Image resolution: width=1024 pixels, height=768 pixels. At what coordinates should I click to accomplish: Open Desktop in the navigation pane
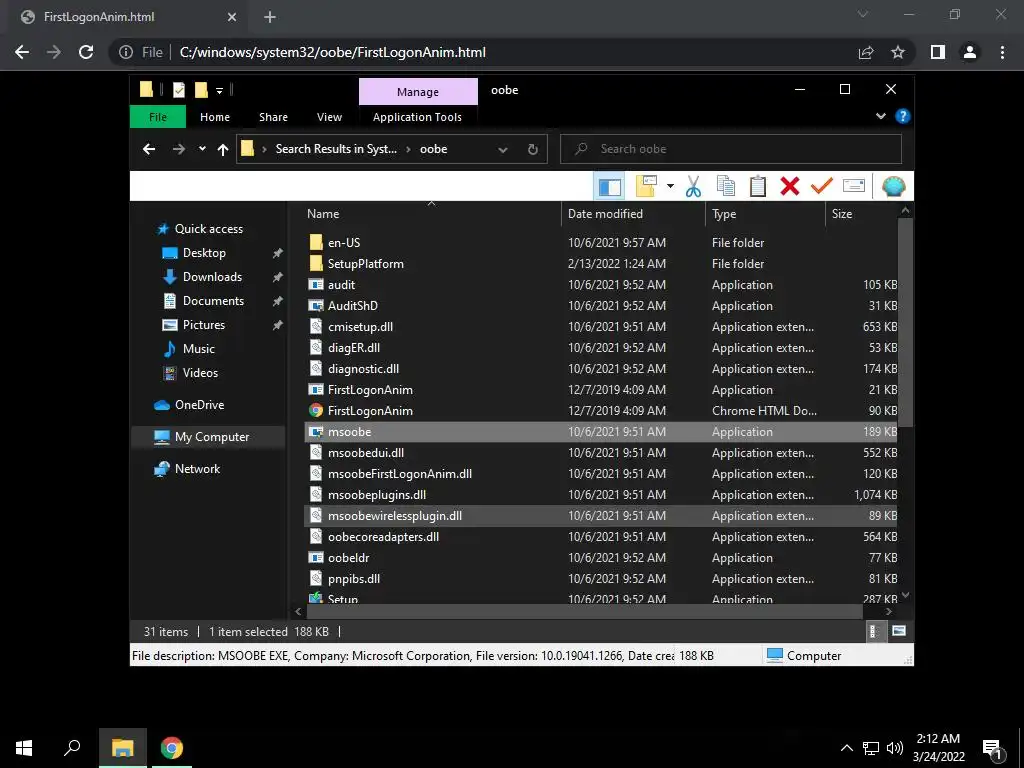pyautogui.click(x=204, y=253)
